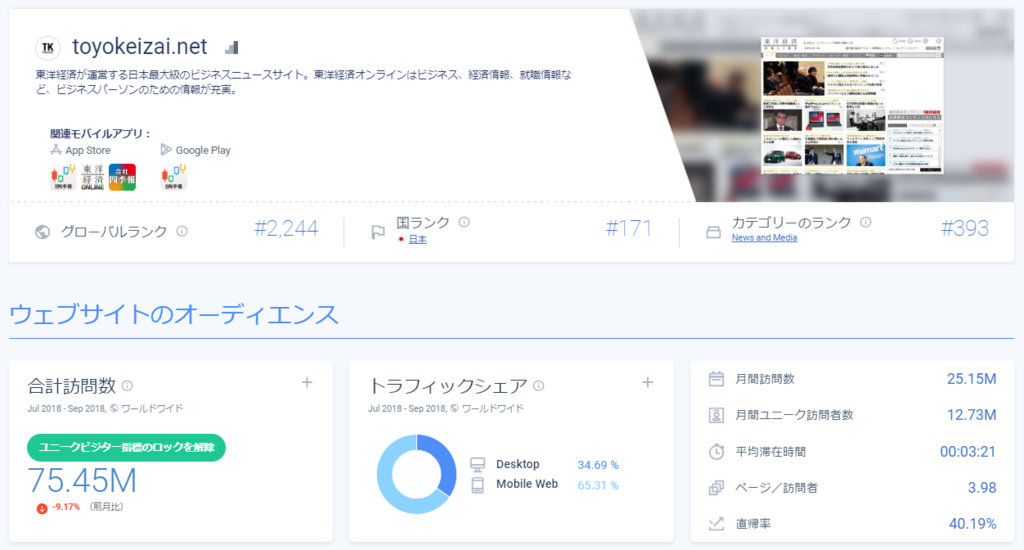Click the monthly visits value 25.15M
The image size is (1024, 550).
971,379
